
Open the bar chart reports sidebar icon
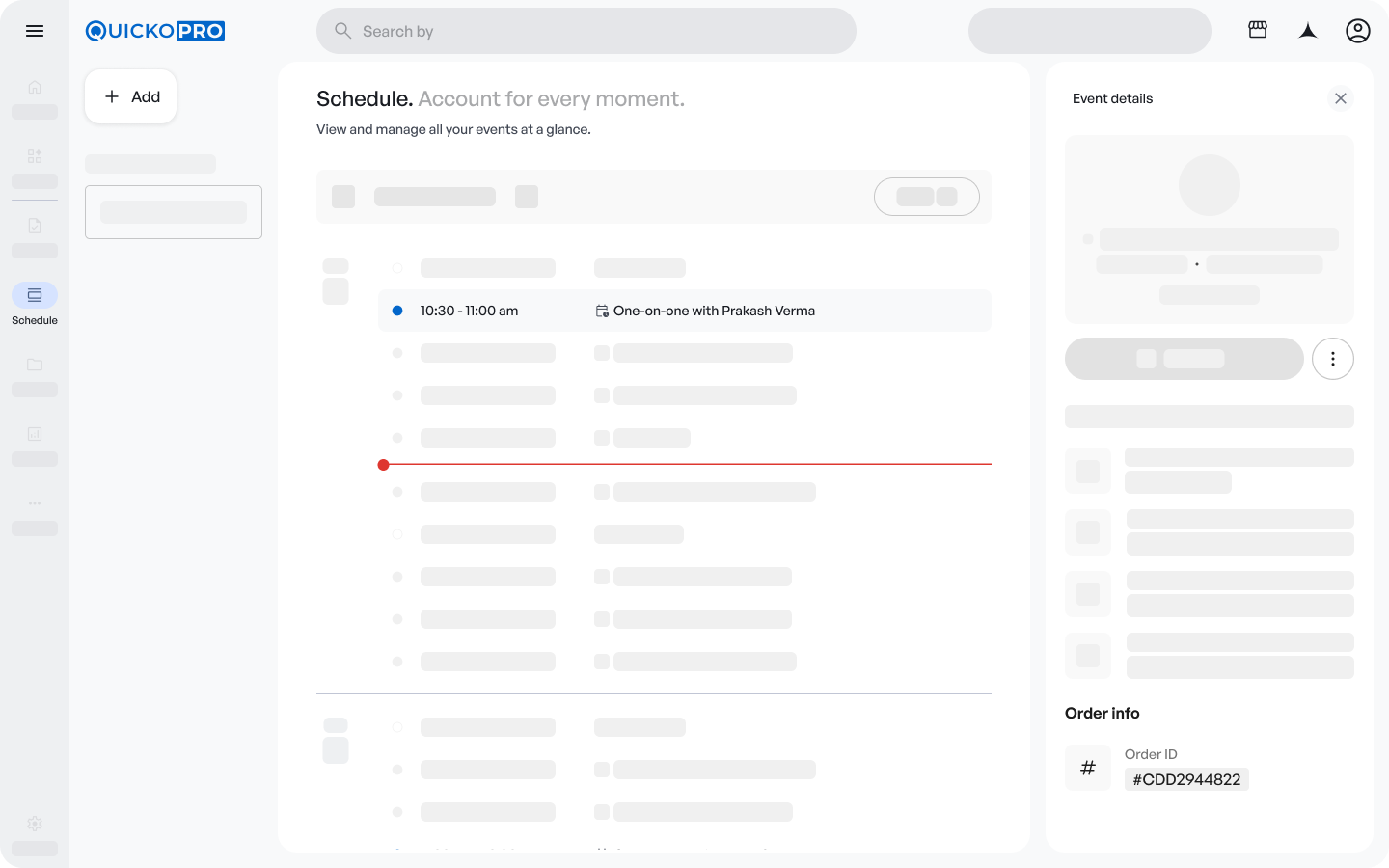(35, 434)
